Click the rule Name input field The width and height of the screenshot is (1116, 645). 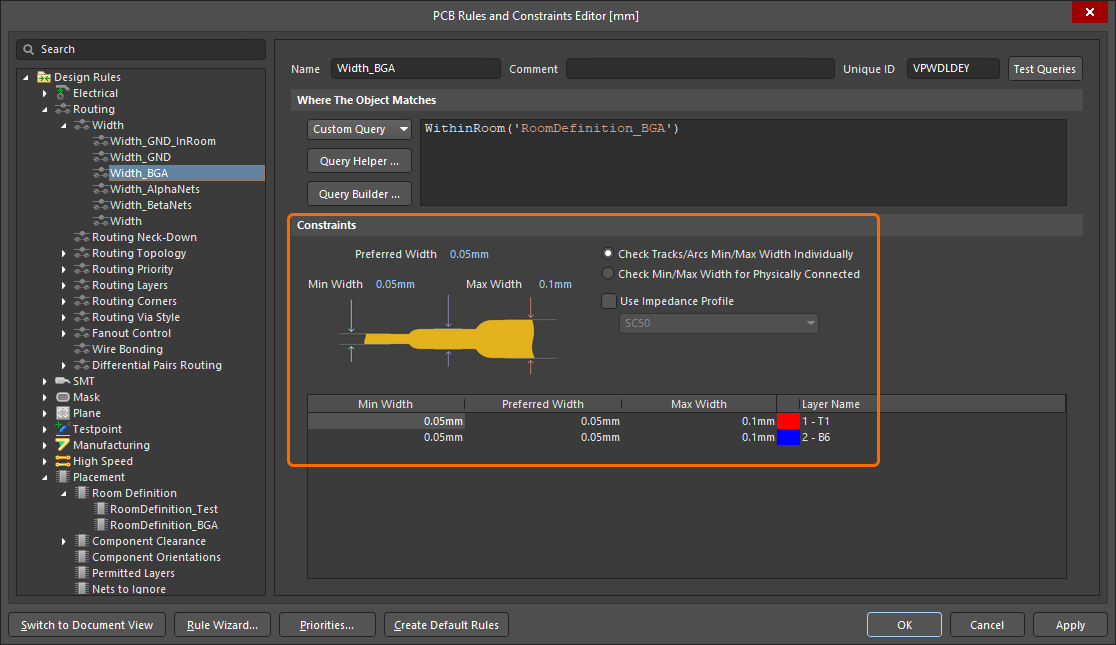point(416,68)
